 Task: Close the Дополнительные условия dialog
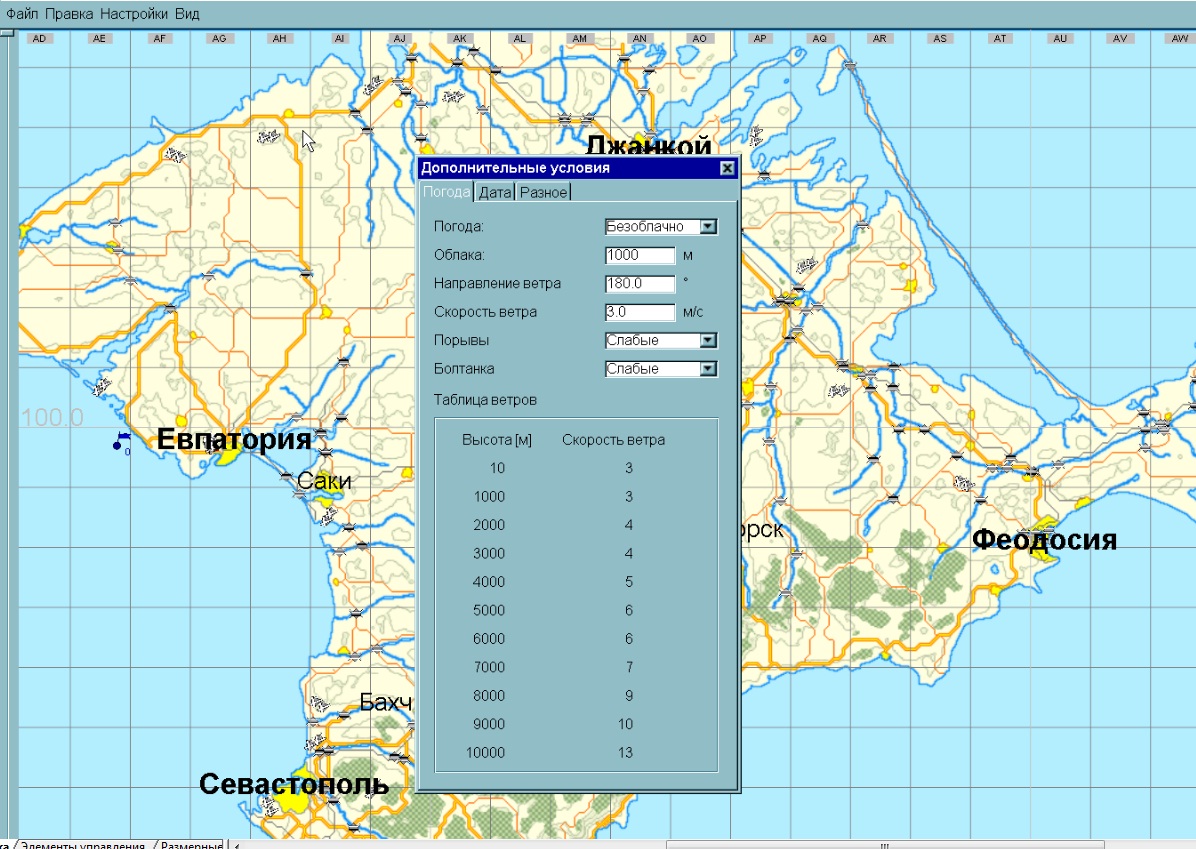pos(727,168)
